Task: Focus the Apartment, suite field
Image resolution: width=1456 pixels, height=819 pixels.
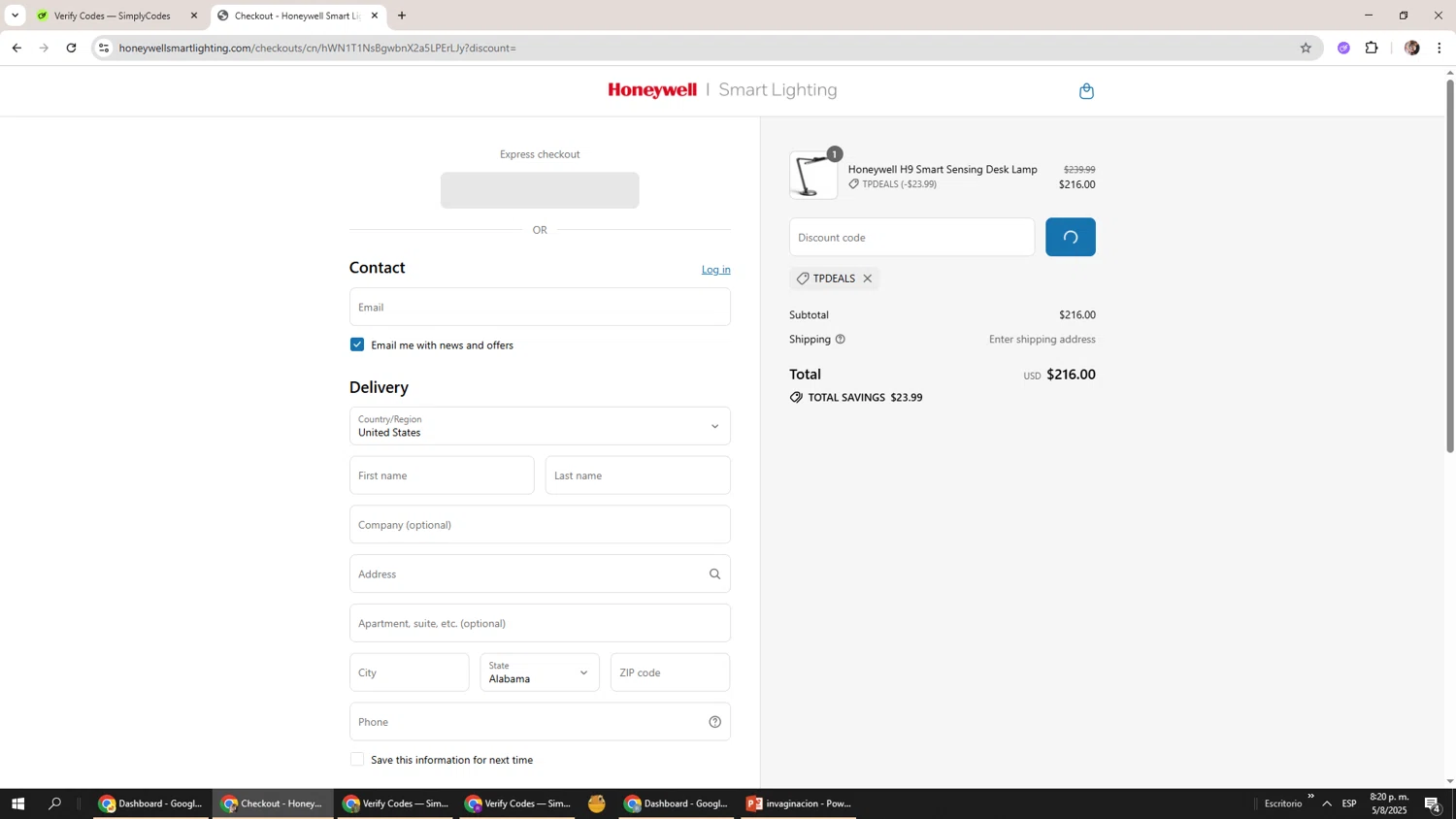Action: pos(540,623)
